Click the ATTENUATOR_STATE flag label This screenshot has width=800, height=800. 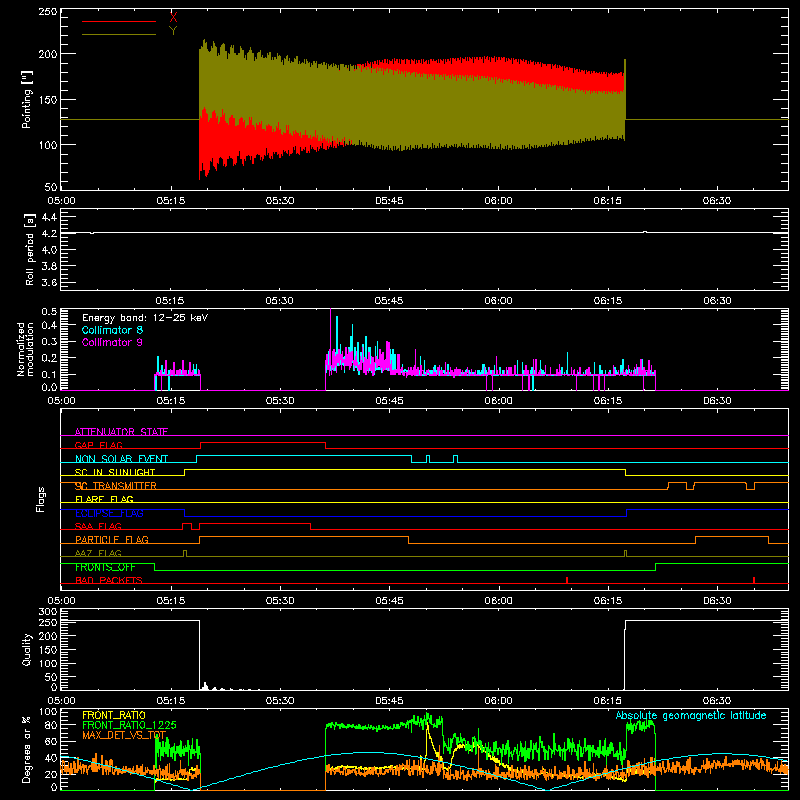121,432
